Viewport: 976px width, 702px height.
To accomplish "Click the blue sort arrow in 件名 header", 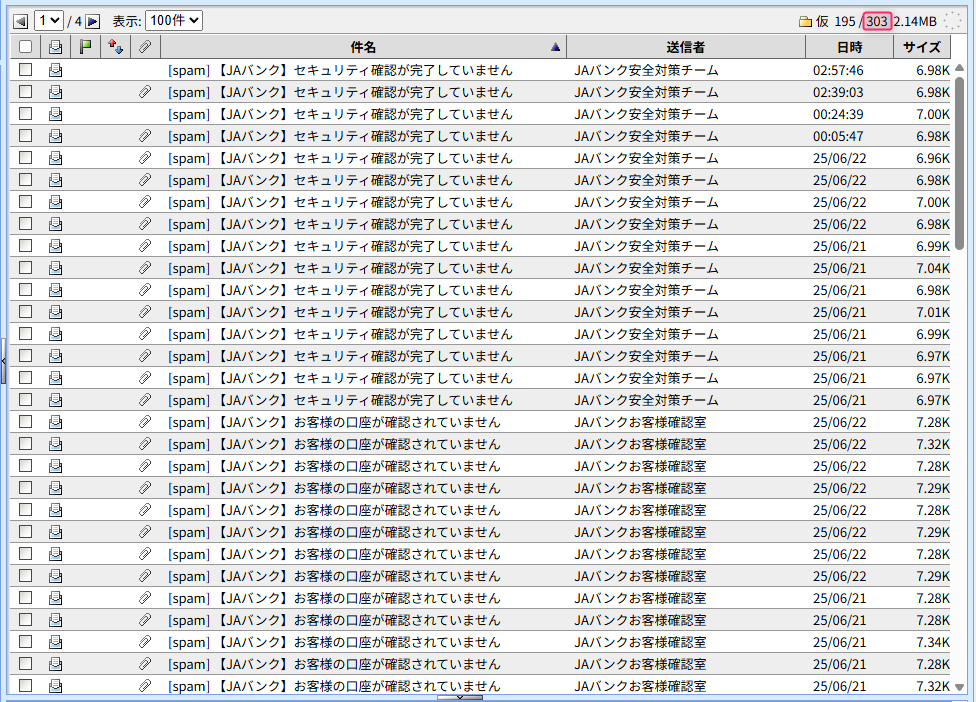I will tap(555, 47).
